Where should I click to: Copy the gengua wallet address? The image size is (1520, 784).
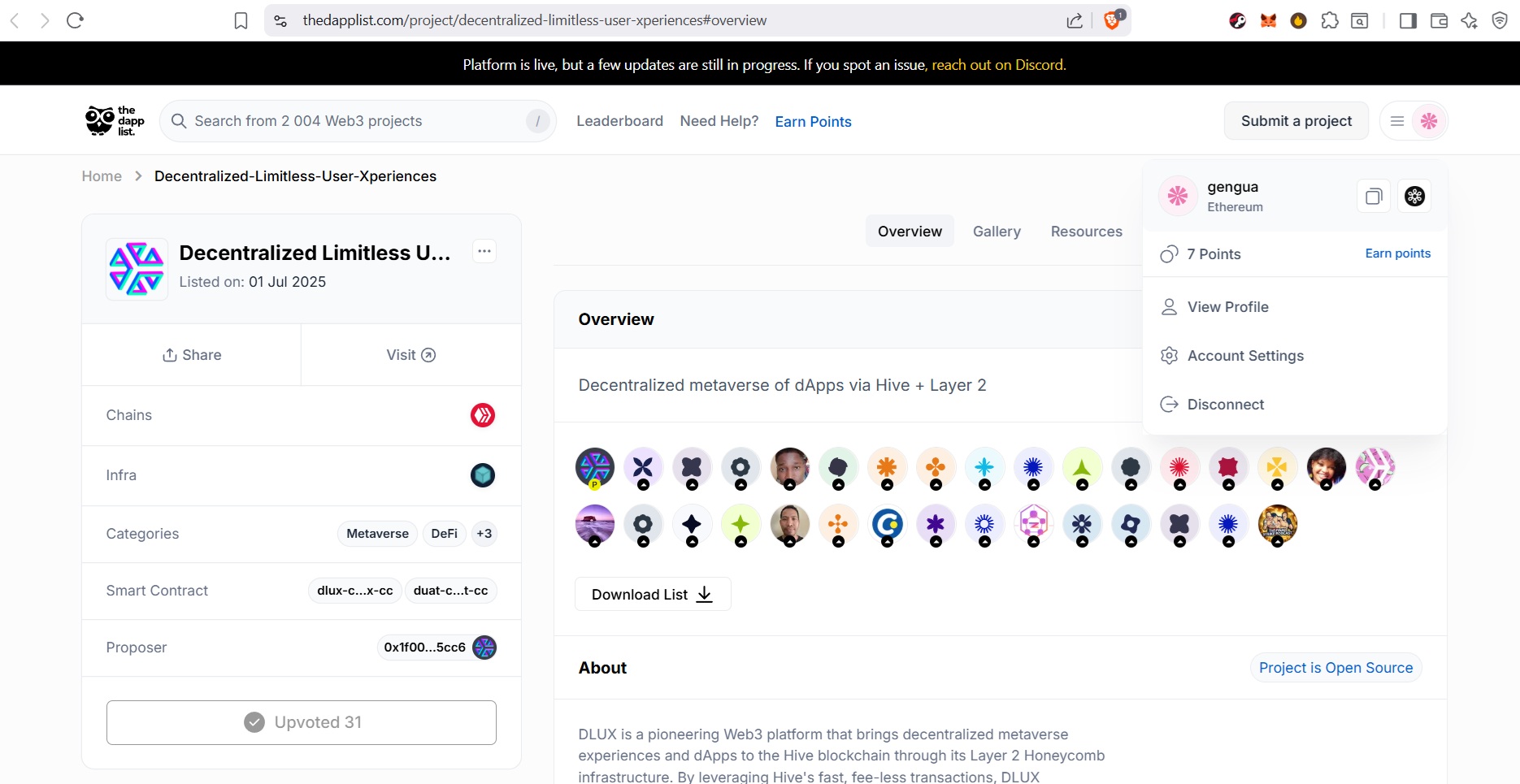pos(1374,196)
